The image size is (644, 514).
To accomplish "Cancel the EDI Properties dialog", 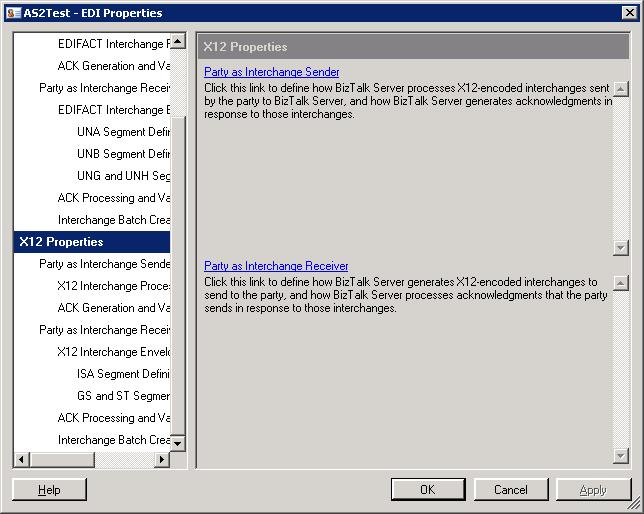I will (x=511, y=489).
